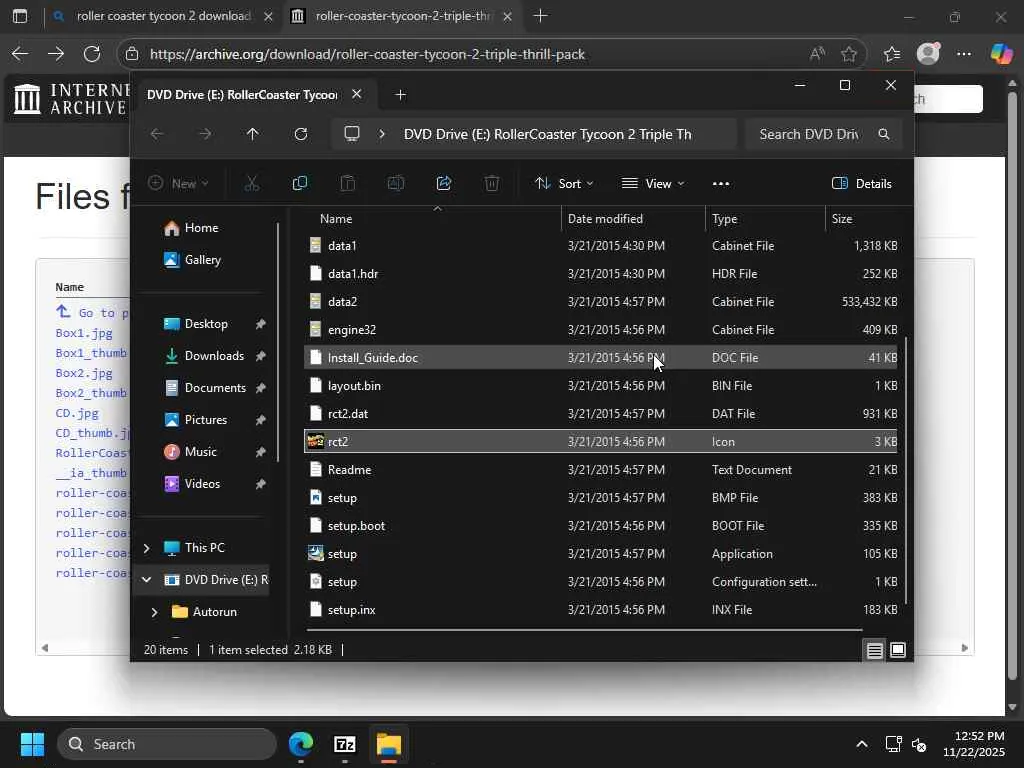This screenshot has width=1024, height=768.
Task: Open Pictures in the navigation pane
Action: click(195, 420)
